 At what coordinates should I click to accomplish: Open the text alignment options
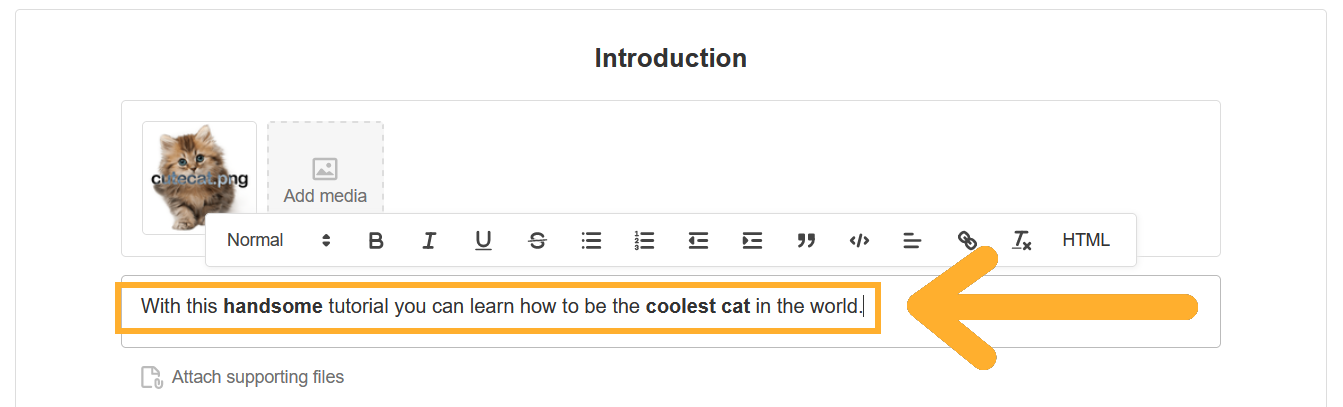[912, 241]
